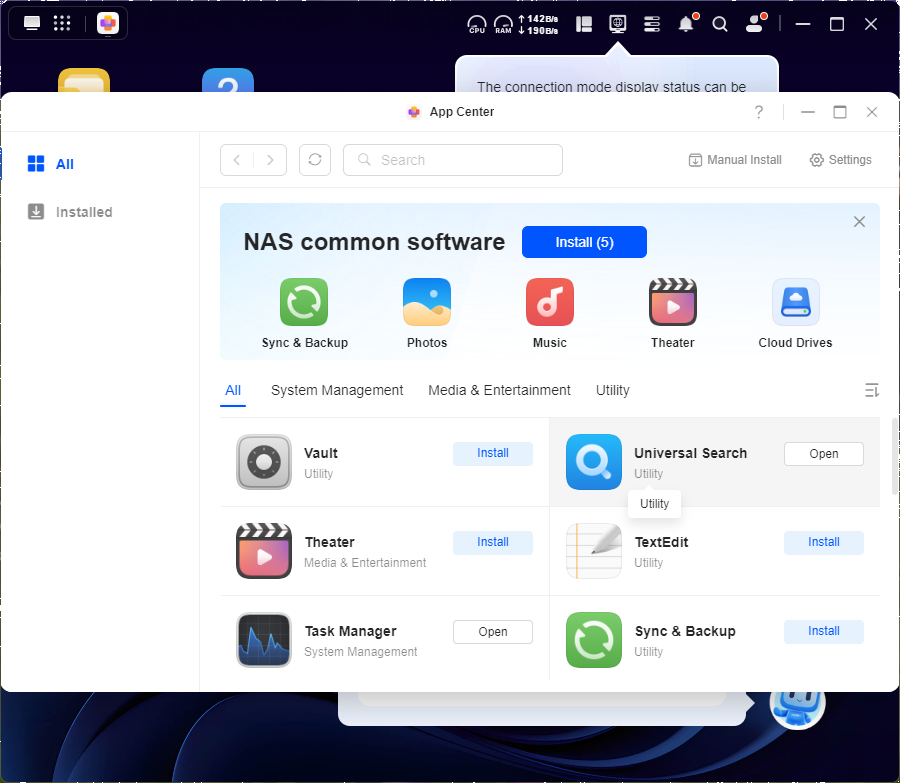Go back with the left chevron

[x=237, y=160]
